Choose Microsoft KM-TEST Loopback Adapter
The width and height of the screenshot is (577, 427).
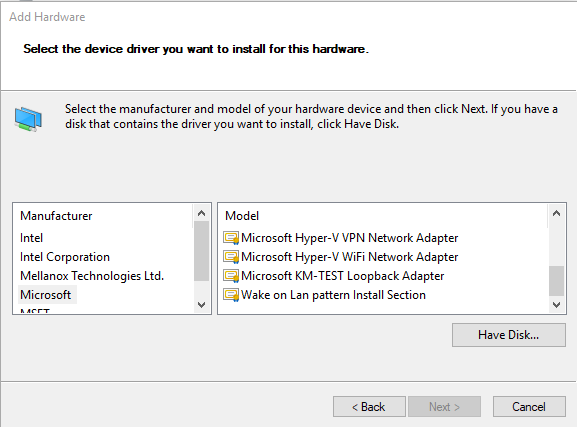tap(343, 276)
